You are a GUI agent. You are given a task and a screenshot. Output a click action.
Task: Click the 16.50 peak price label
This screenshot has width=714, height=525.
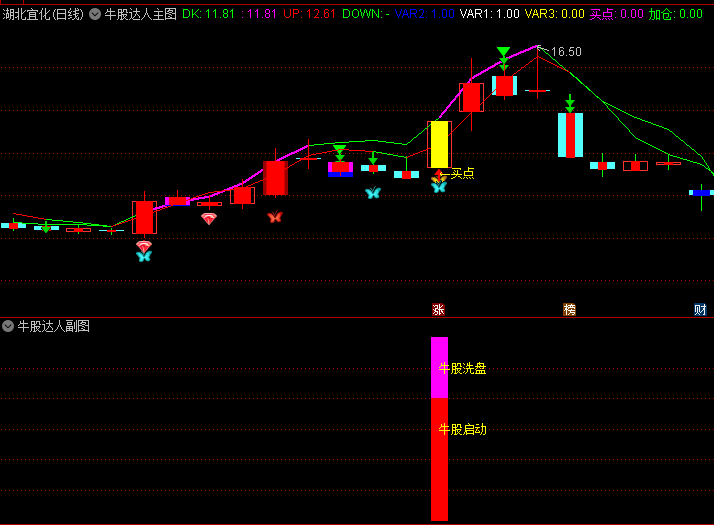[566, 52]
